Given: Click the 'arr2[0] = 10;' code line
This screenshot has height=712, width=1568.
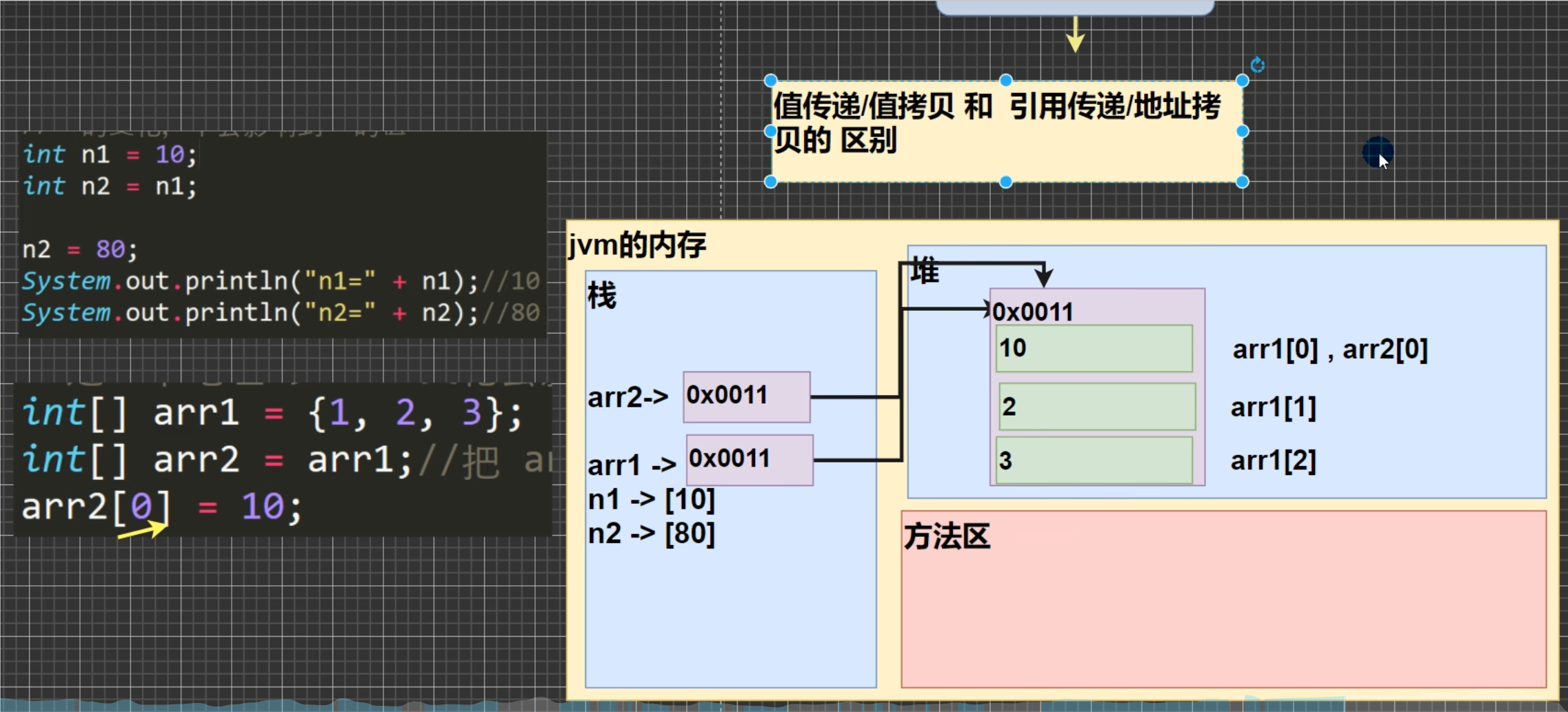Looking at the screenshot, I should [x=162, y=507].
